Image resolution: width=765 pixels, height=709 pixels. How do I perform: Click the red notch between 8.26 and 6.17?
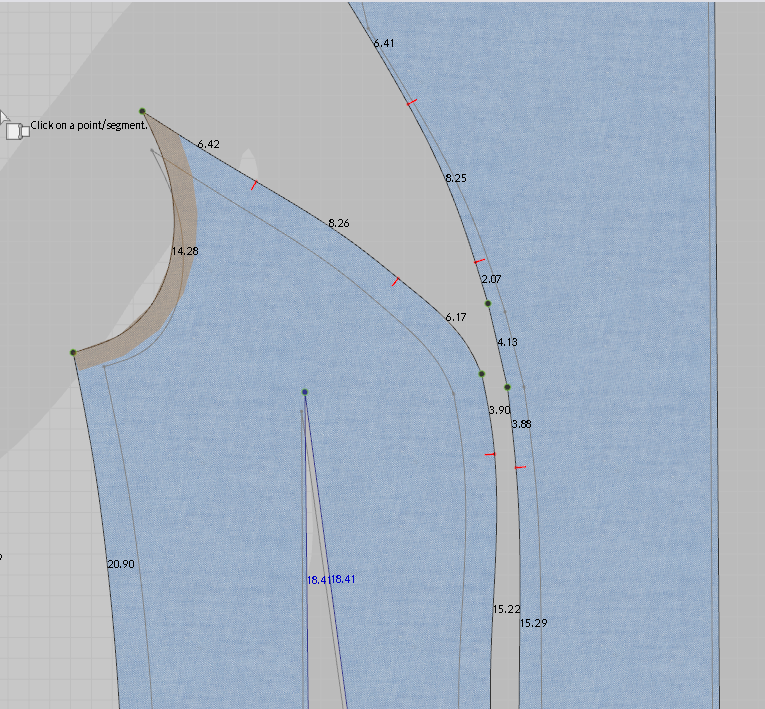click(x=396, y=282)
